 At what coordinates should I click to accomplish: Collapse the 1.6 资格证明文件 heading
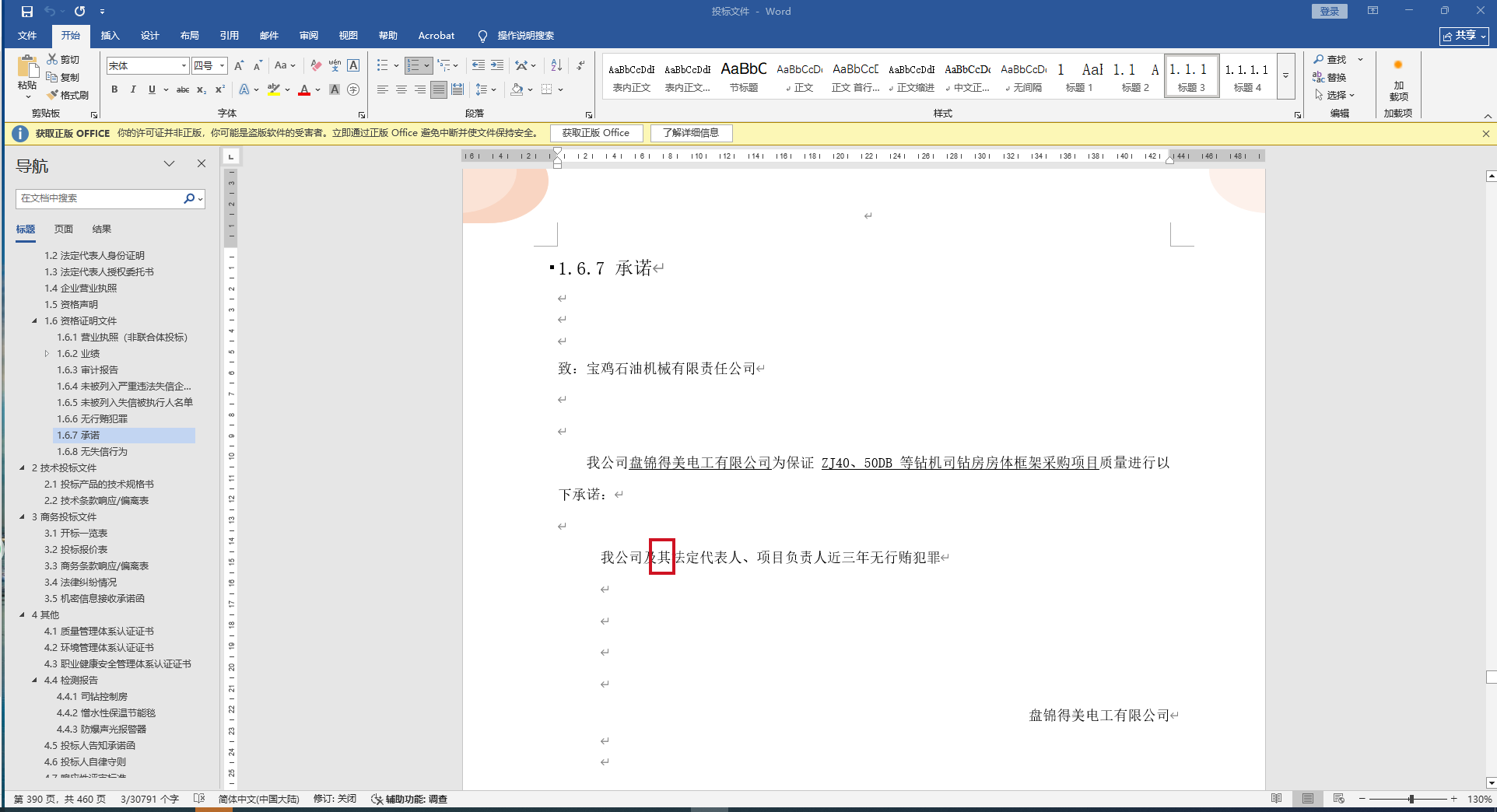[34, 320]
